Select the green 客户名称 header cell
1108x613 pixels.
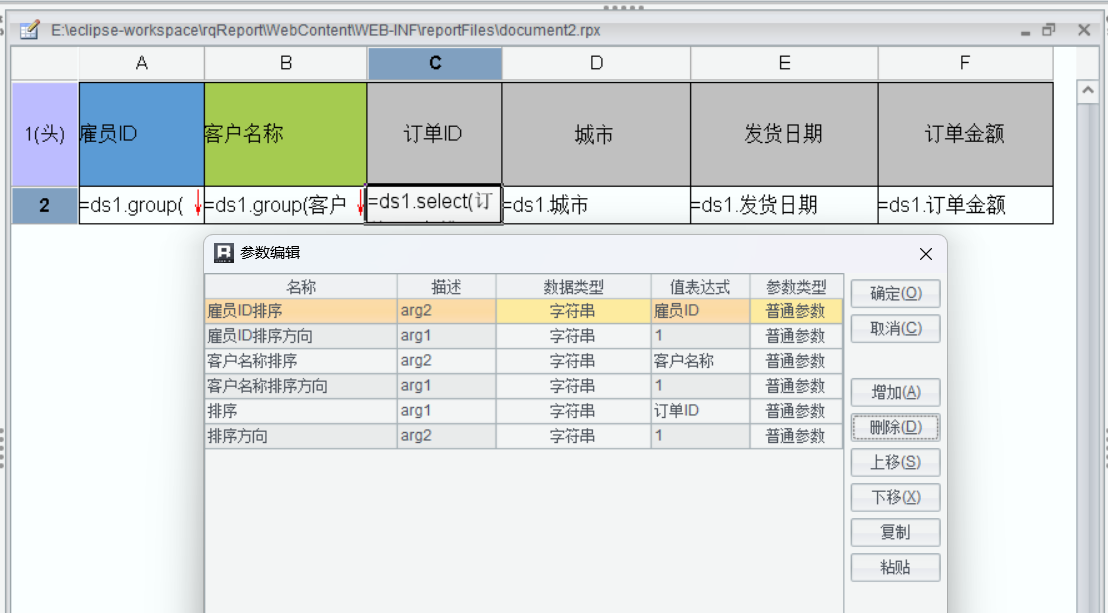click(x=285, y=134)
